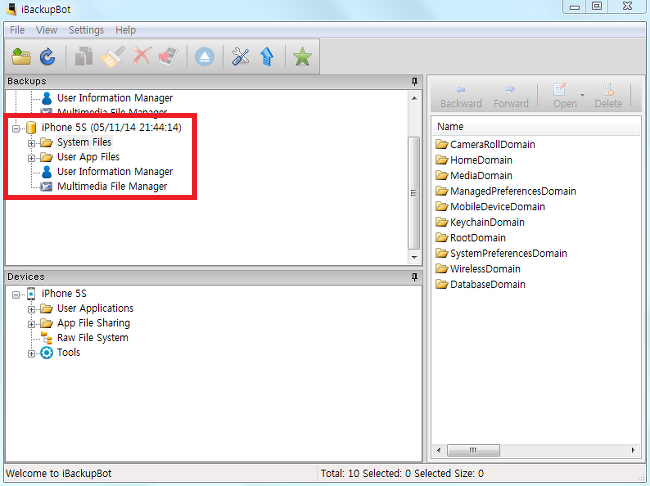This screenshot has height=486, width=650.
Task: Click the green star toolbar icon
Action: (x=302, y=57)
